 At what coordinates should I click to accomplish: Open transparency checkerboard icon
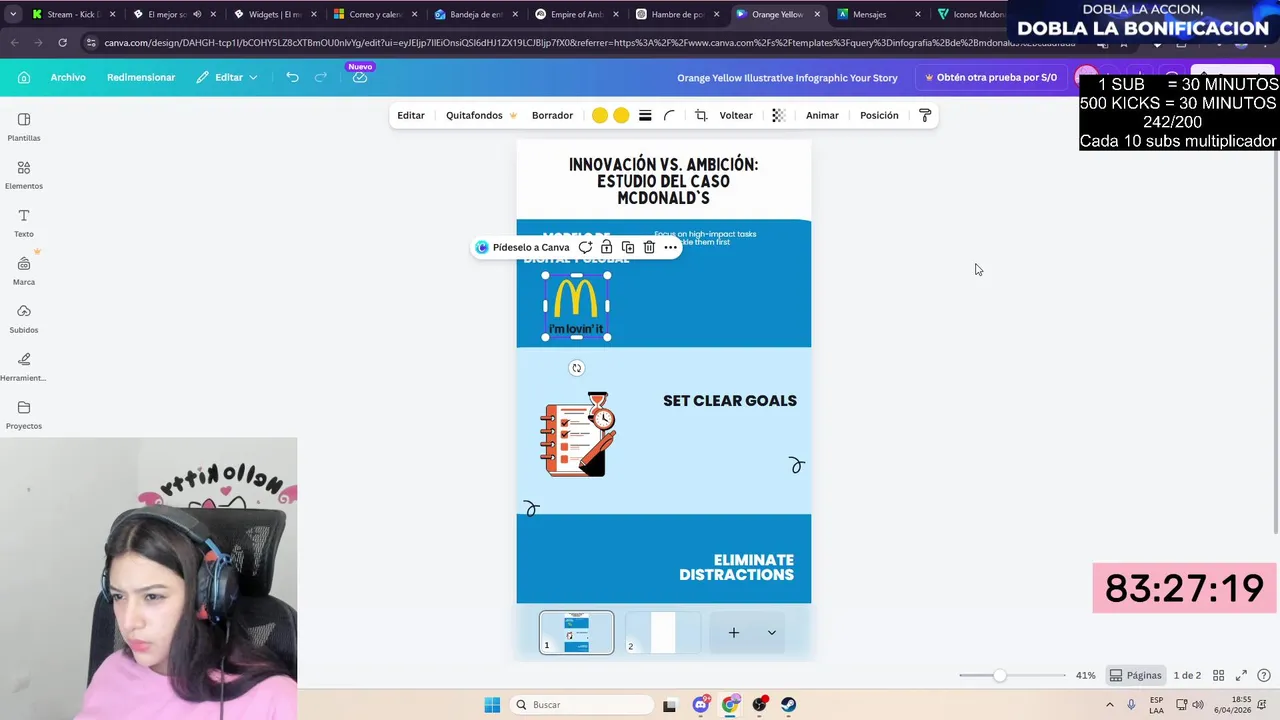pos(779,115)
